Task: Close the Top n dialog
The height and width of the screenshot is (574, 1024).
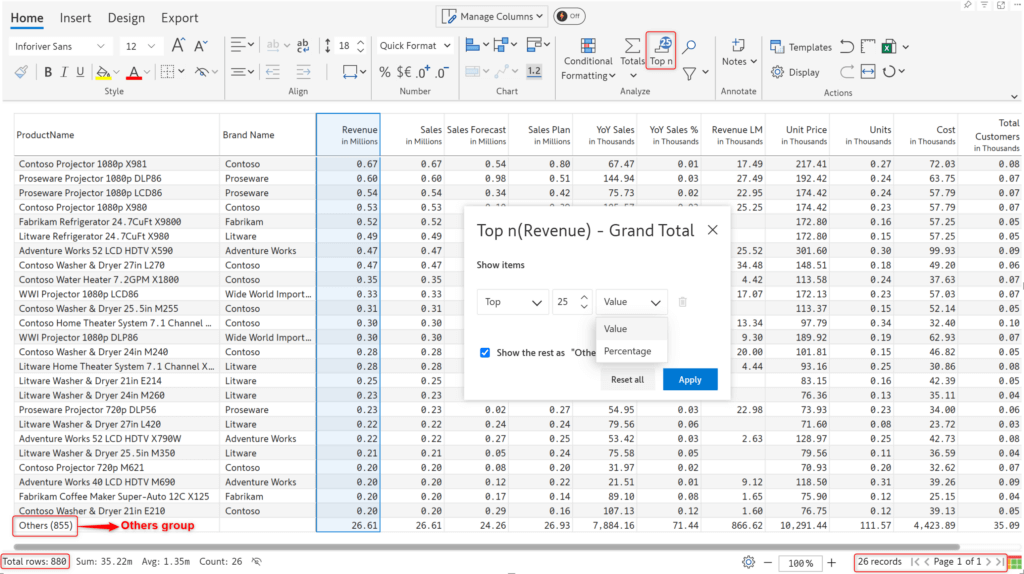Action: 712,230
